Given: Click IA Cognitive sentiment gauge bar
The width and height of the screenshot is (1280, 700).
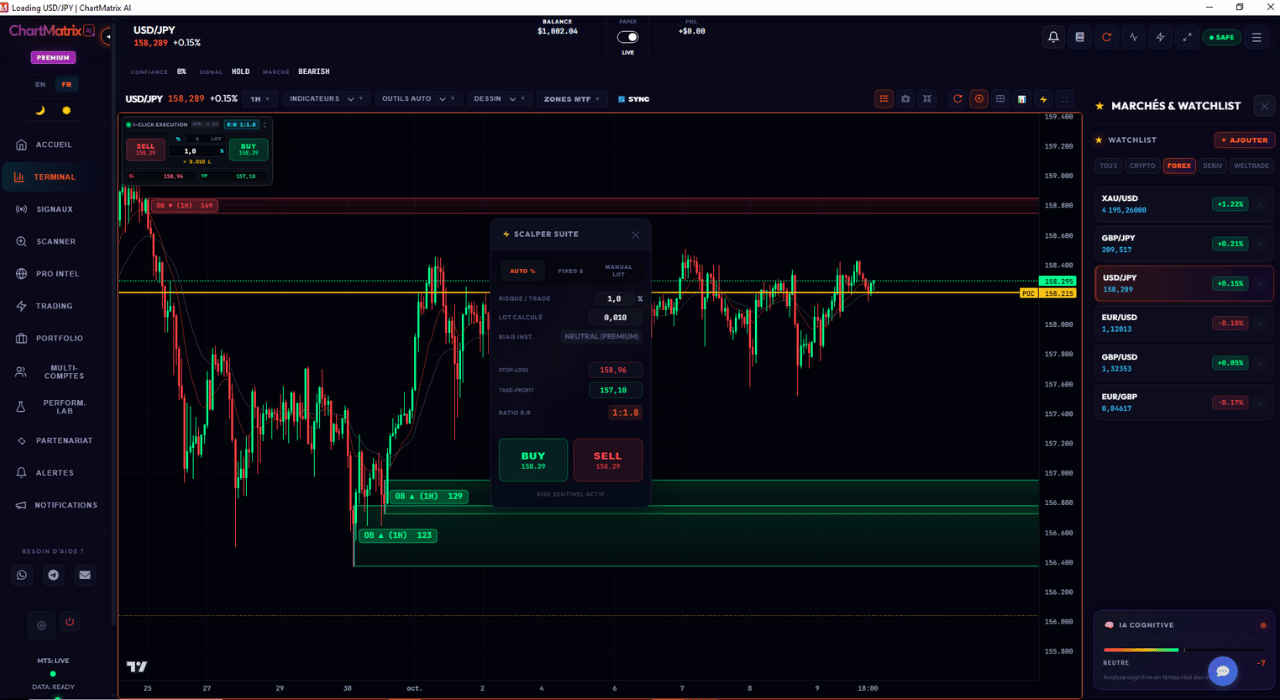Looking at the screenshot, I should pos(1185,650).
